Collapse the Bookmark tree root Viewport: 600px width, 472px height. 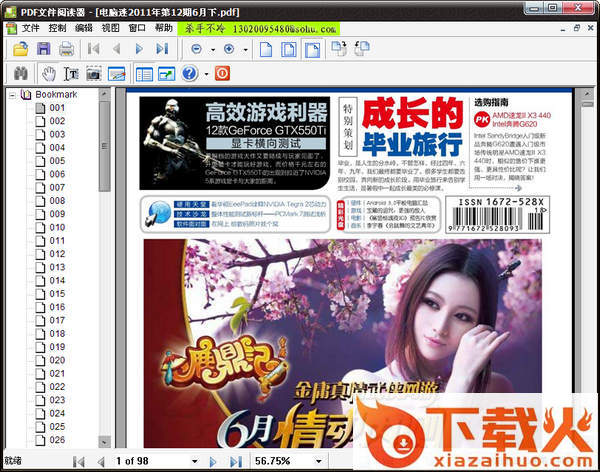coord(11,95)
